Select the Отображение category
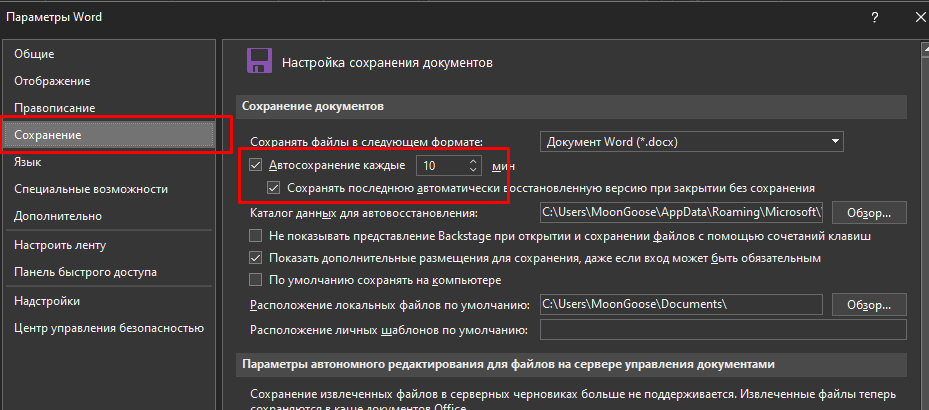Image resolution: width=929 pixels, height=410 pixels. click(x=108, y=81)
